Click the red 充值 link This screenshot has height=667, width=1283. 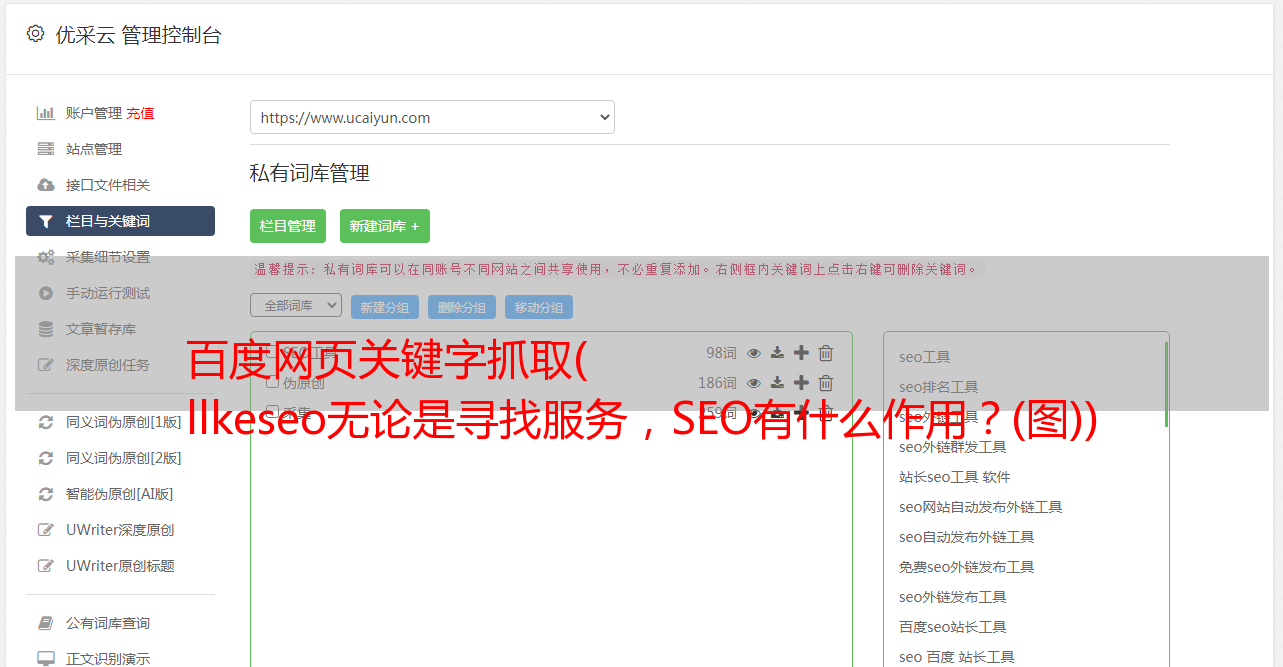coord(140,113)
